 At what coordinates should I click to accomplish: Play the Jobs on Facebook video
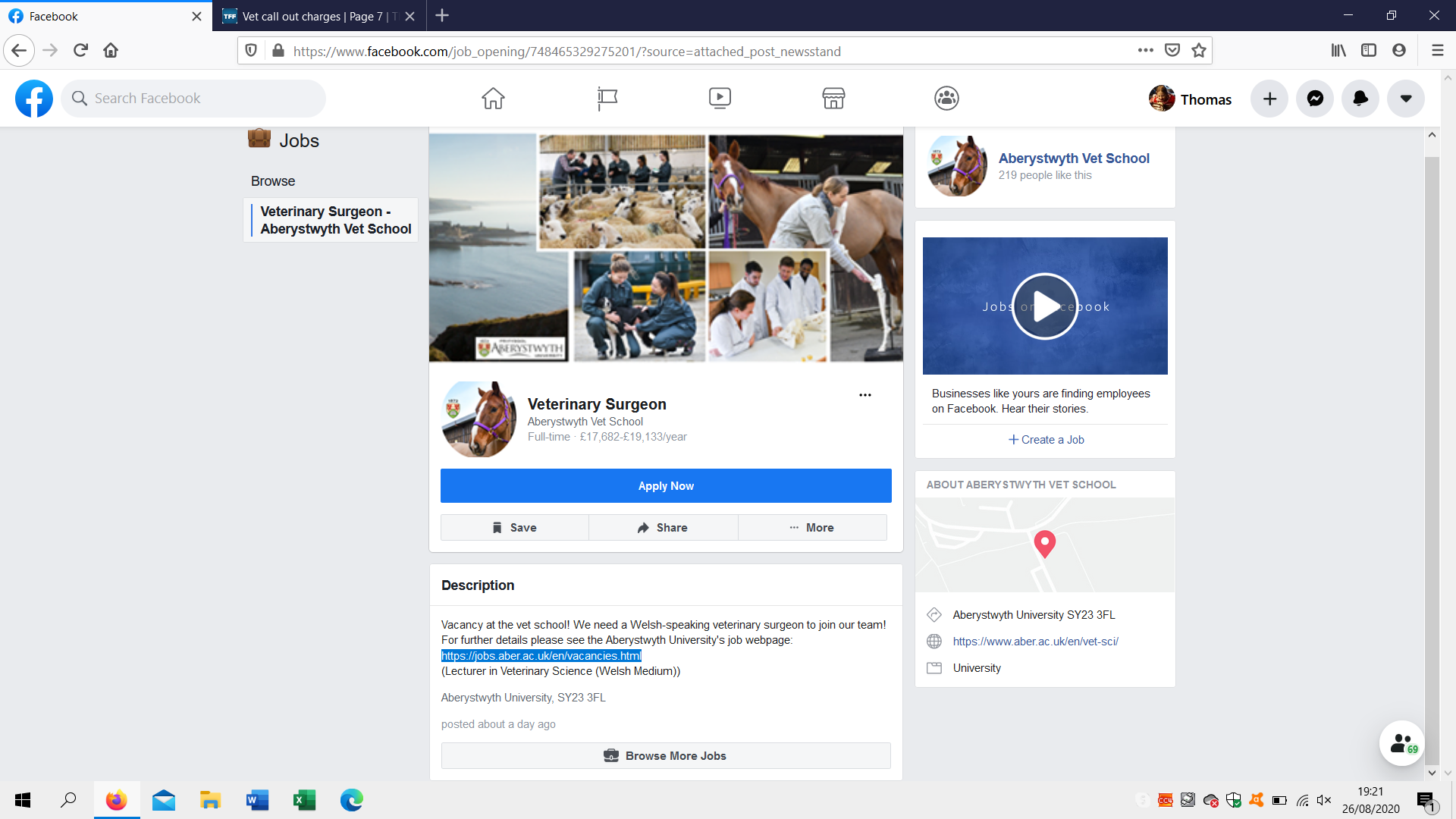coord(1045,306)
